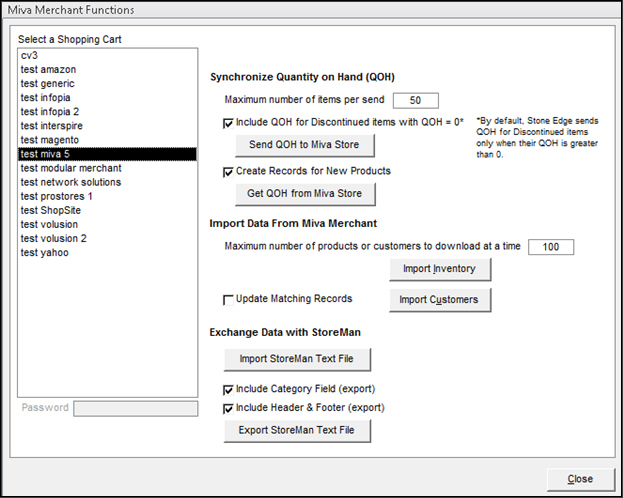Click Get QOH from Miva Store button
Screen dimensions: 623x498
pyautogui.click(x=305, y=194)
